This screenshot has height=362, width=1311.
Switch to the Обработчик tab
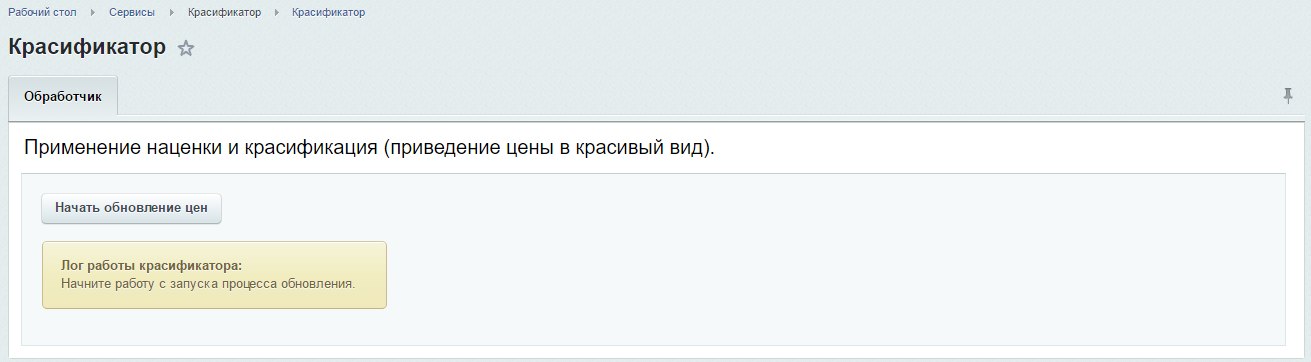tap(63, 97)
